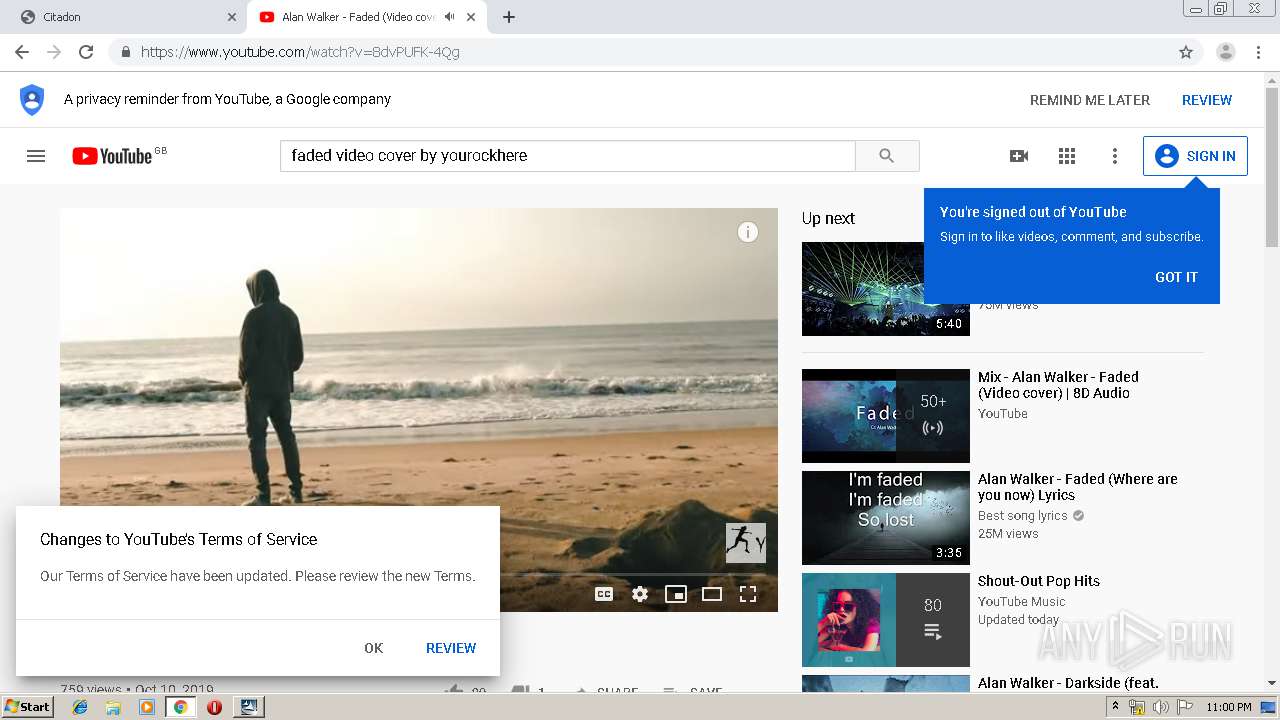This screenshot has height=720, width=1280.
Task: Click the privacy shield icon
Action: point(32,100)
